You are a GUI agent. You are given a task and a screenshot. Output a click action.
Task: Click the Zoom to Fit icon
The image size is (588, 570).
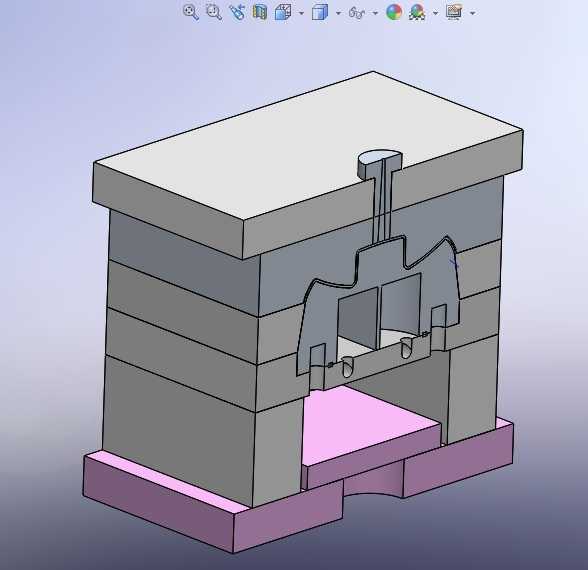tap(190, 12)
